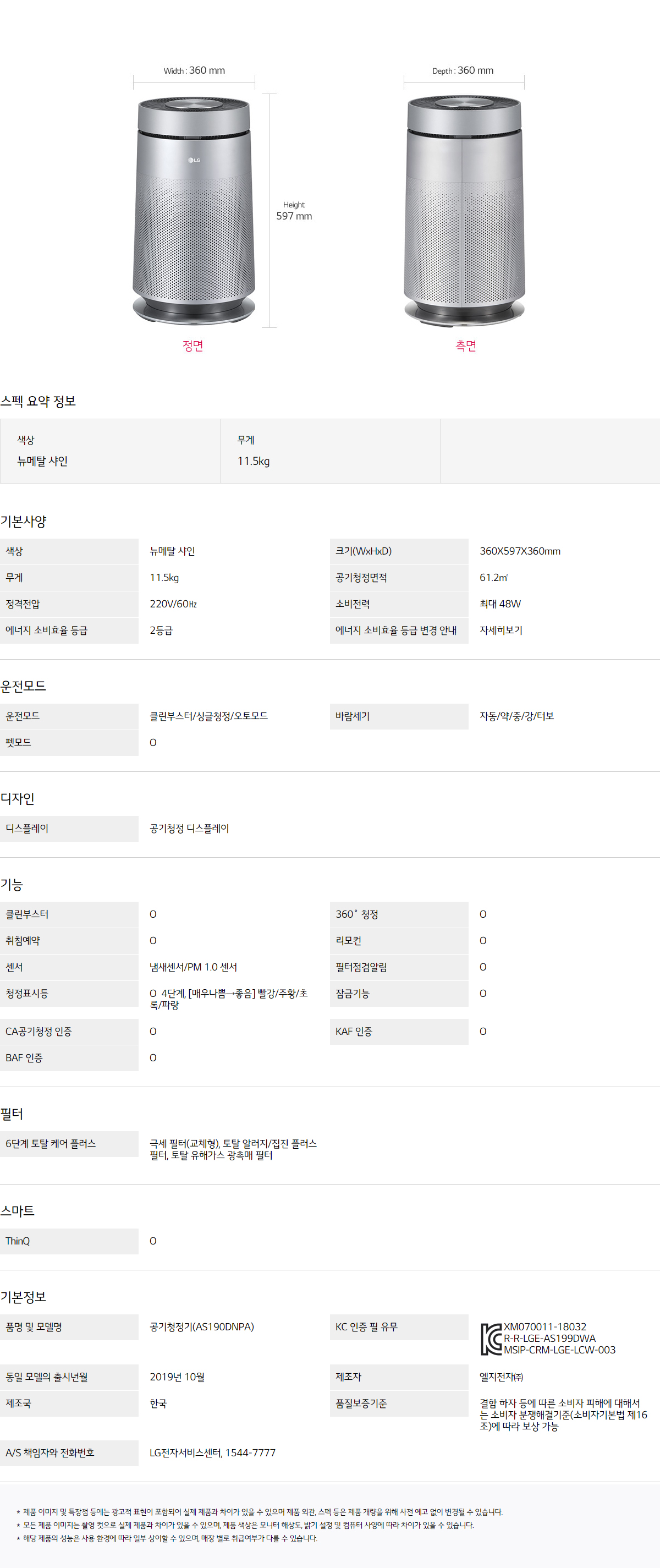This screenshot has width=660, height=1568.
Task: Click the 스펙 요약 정보 section heading
Action: tap(38, 401)
